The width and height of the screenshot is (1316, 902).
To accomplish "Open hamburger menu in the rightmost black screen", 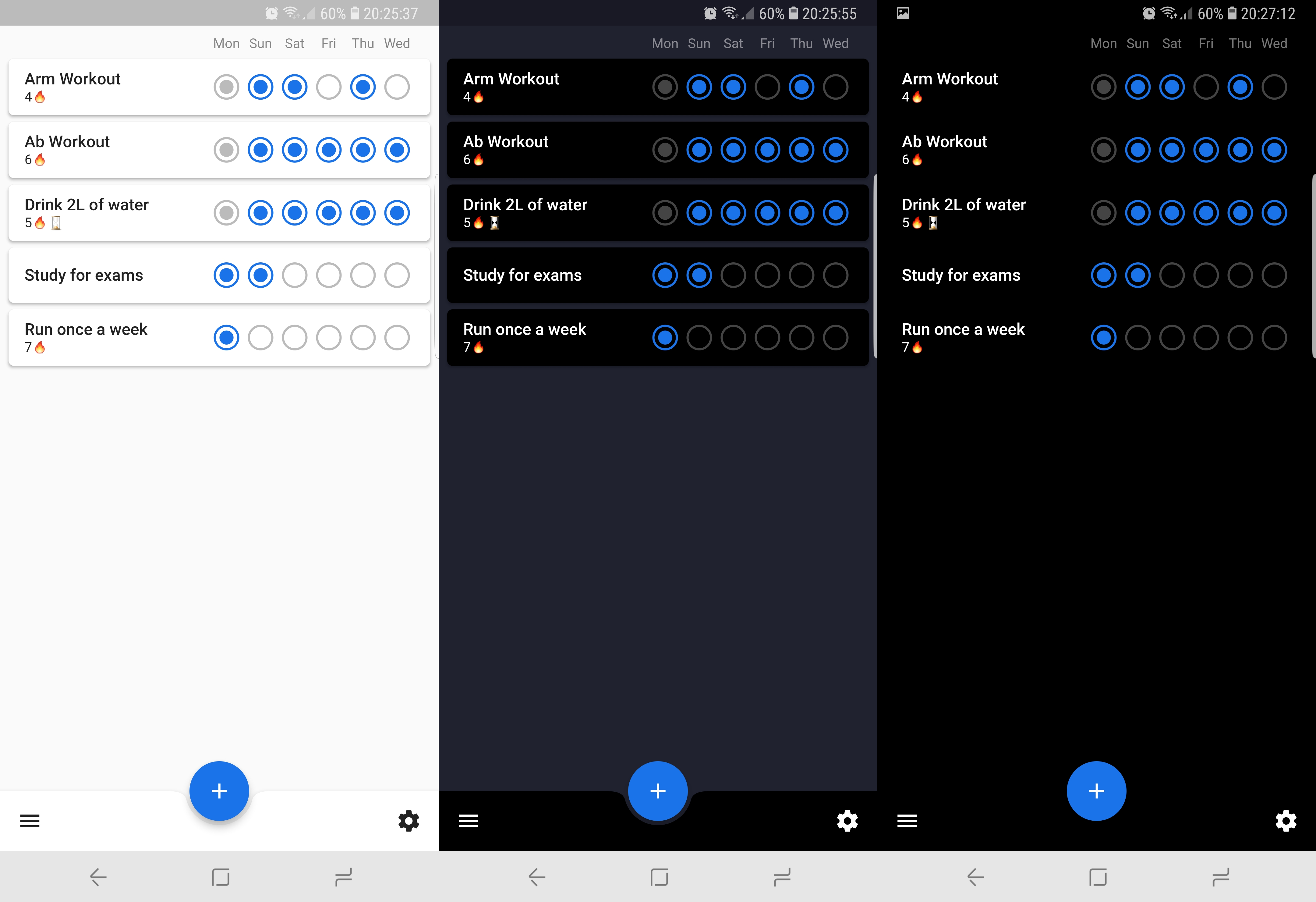I will pyautogui.click(x=907, y=820).
